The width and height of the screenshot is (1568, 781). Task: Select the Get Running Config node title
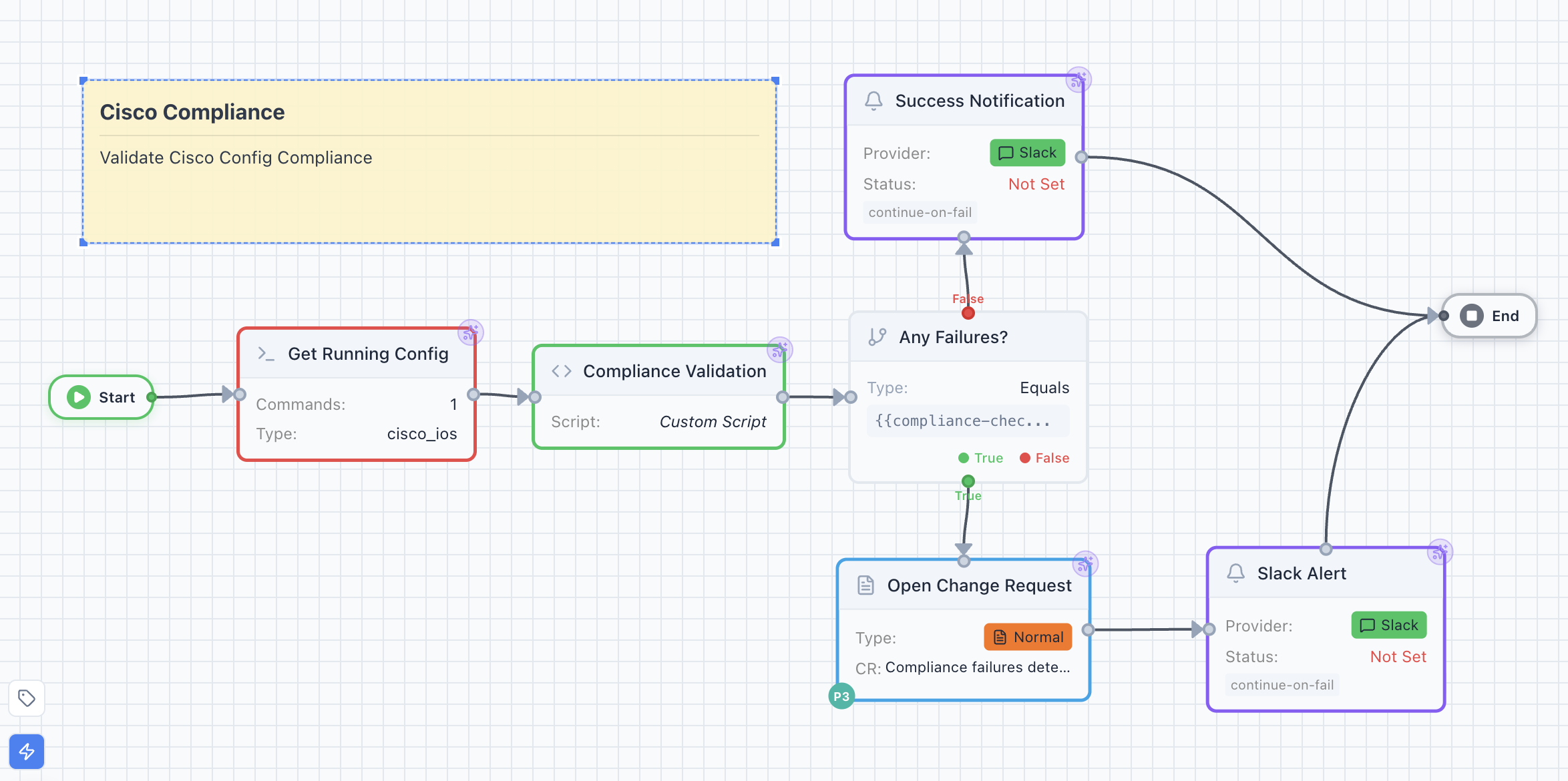[368, 354]
